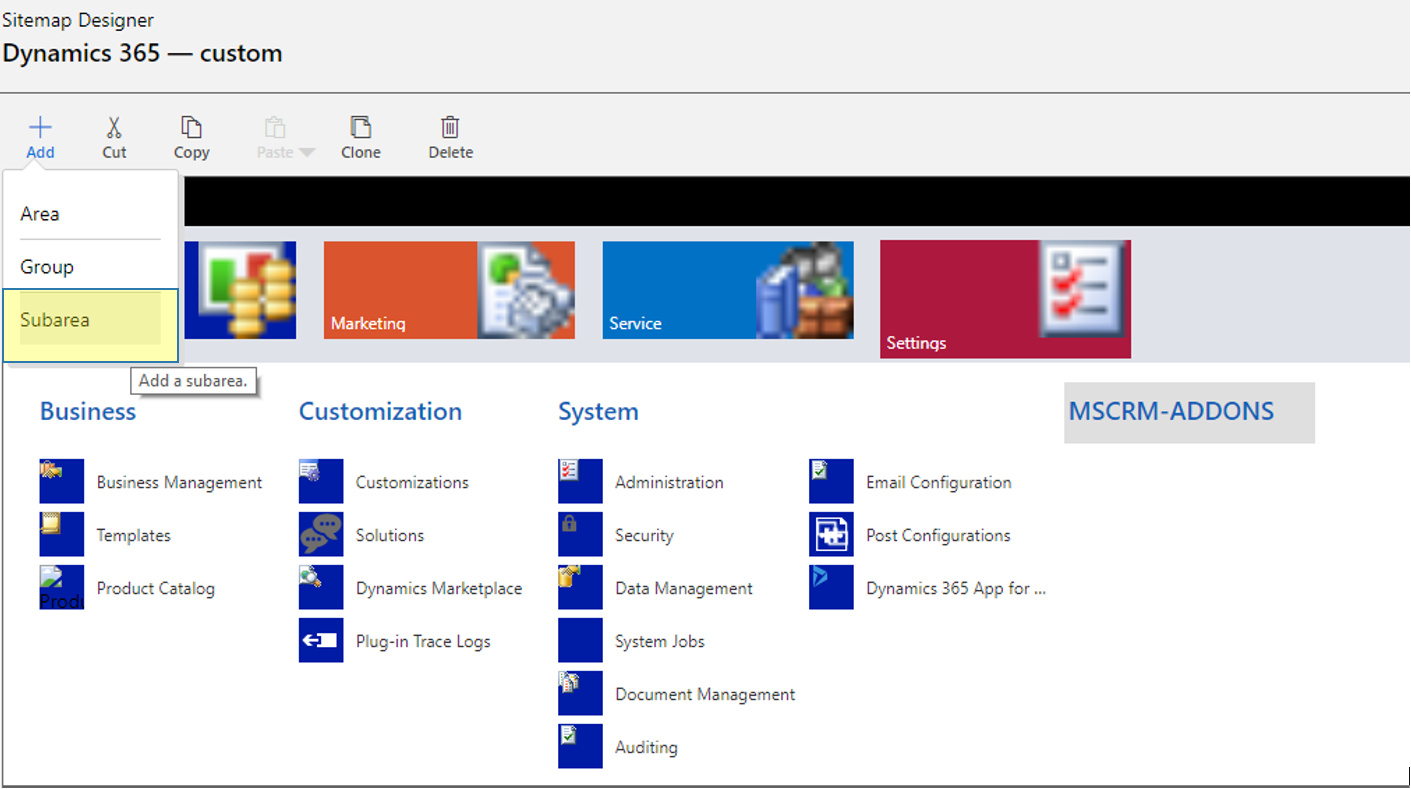Select the System Jobs label
The width and height of the screenshot is (1411, 789).
(x=660, y=641)
